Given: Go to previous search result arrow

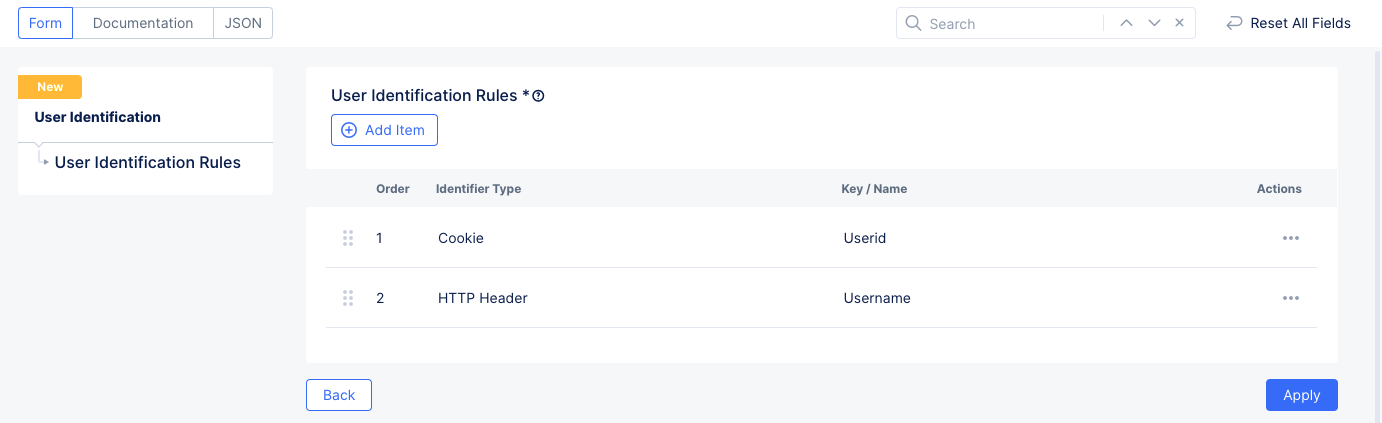Looking at the screenshot, I should click(1126, 23).
